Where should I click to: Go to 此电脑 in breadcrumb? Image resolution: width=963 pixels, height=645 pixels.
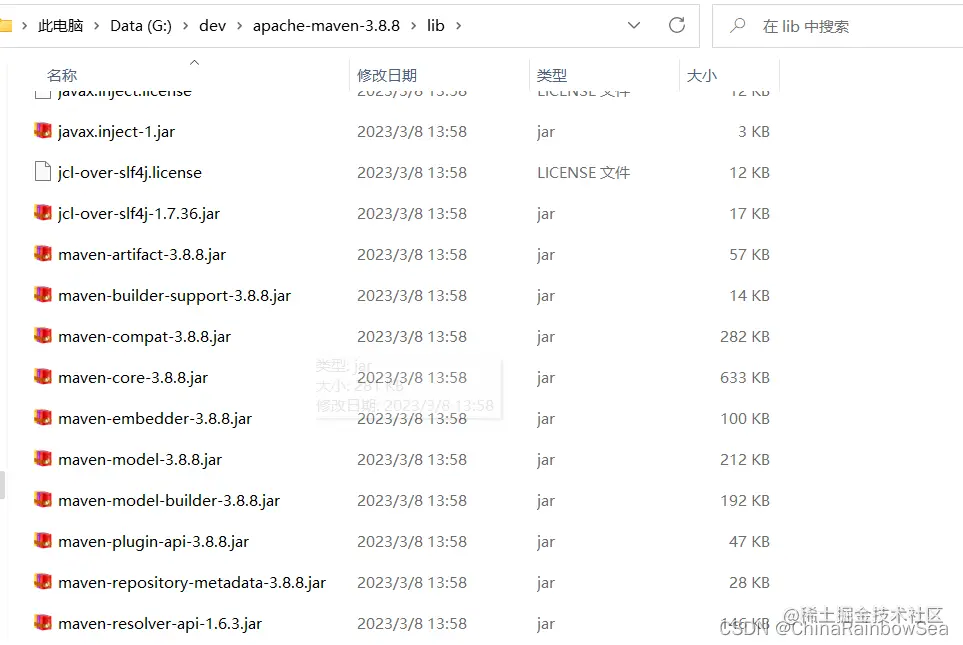click(61, 26)
